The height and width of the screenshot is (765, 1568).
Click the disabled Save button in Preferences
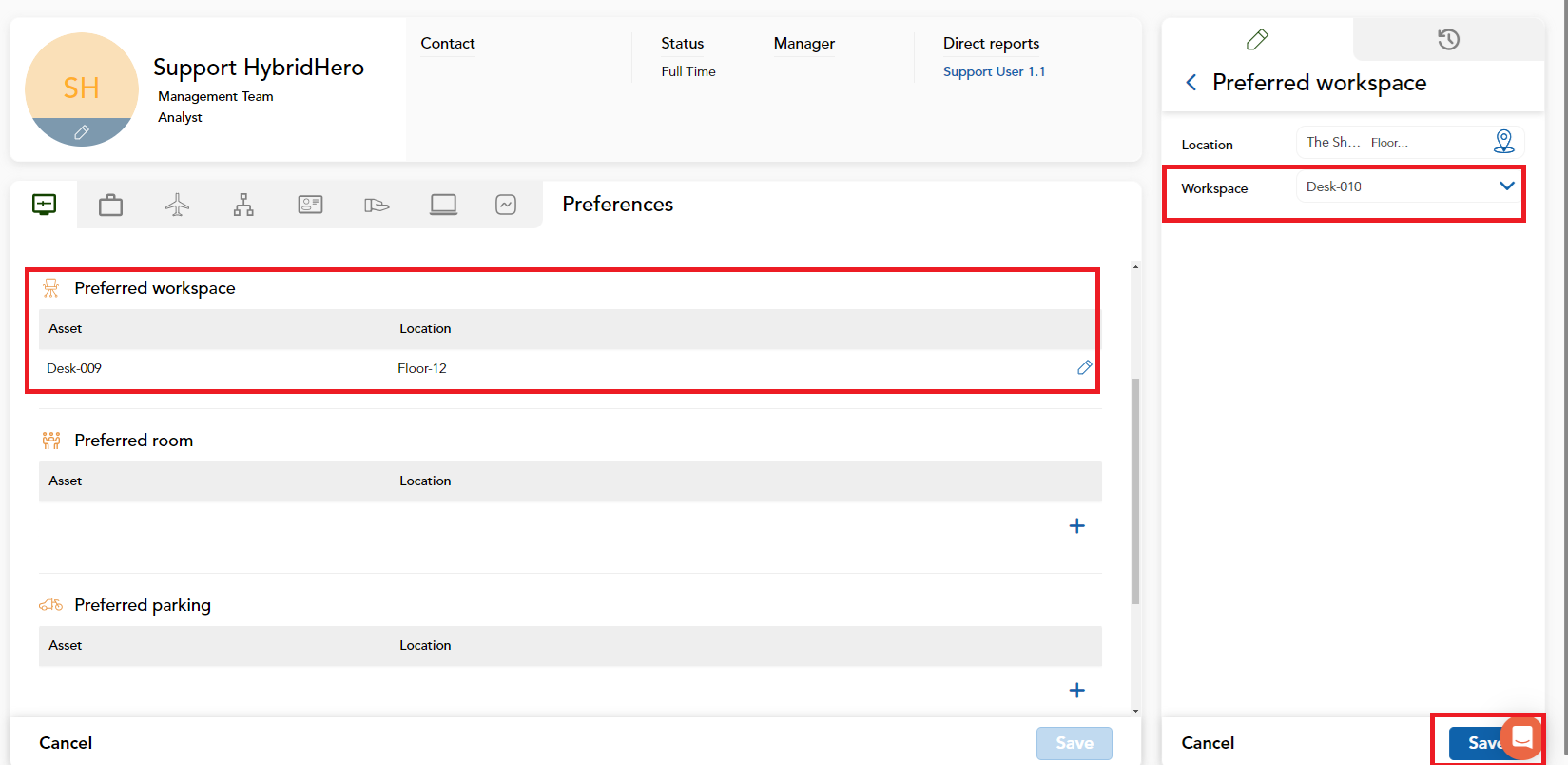click(1074, 743)
